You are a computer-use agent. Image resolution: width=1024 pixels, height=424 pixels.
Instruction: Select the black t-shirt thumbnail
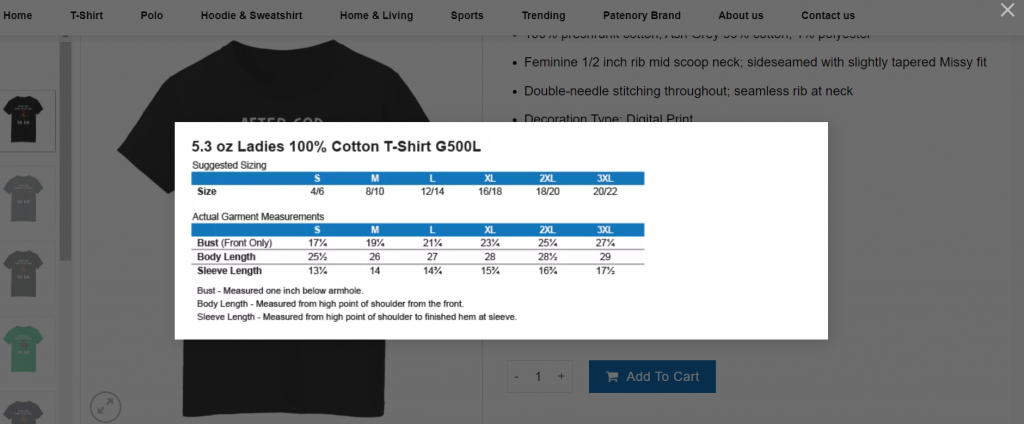pos(24,121)
